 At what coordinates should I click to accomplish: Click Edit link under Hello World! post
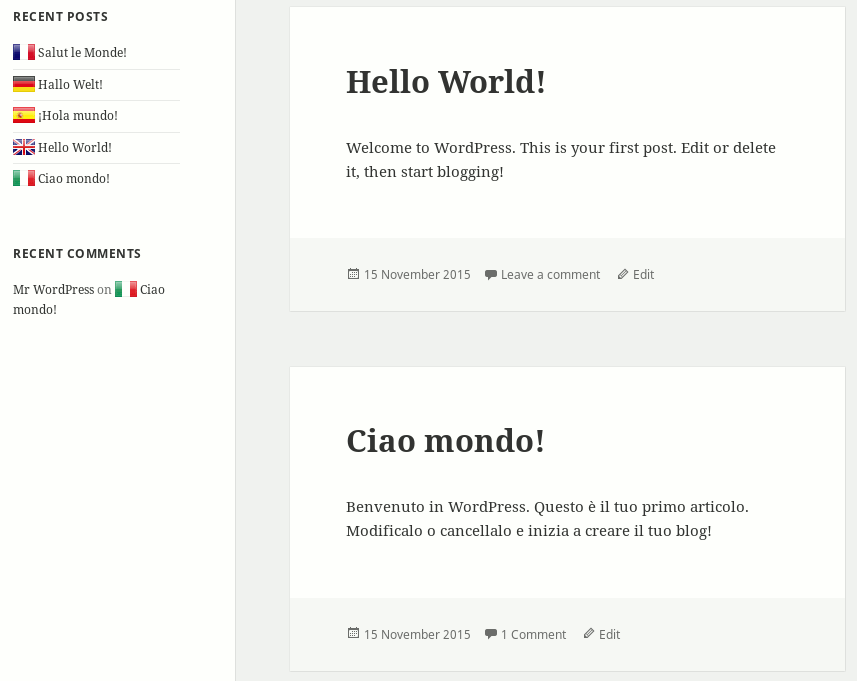tap(643, 274)
